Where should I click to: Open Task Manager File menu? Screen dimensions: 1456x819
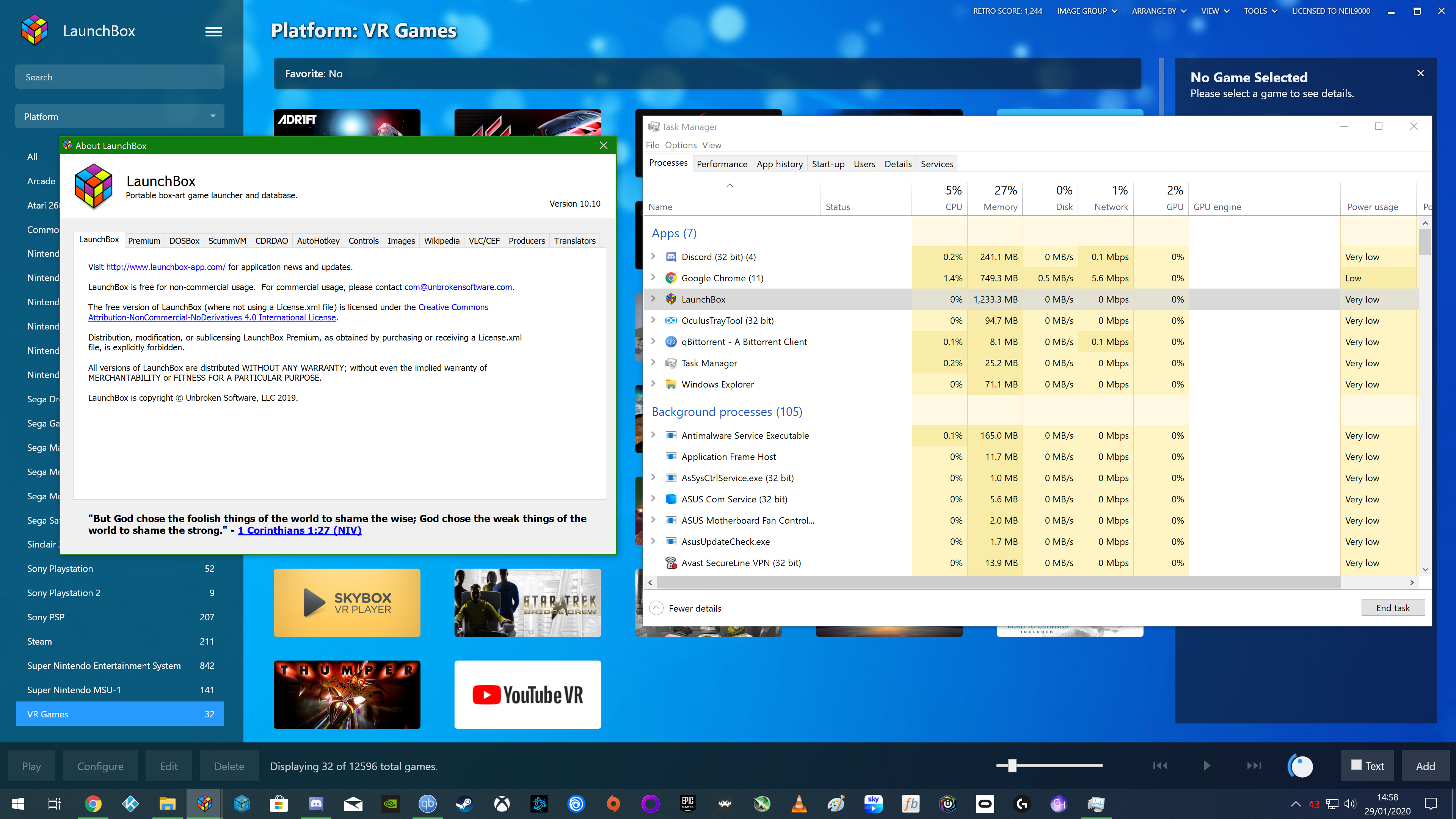pos(652,145)
